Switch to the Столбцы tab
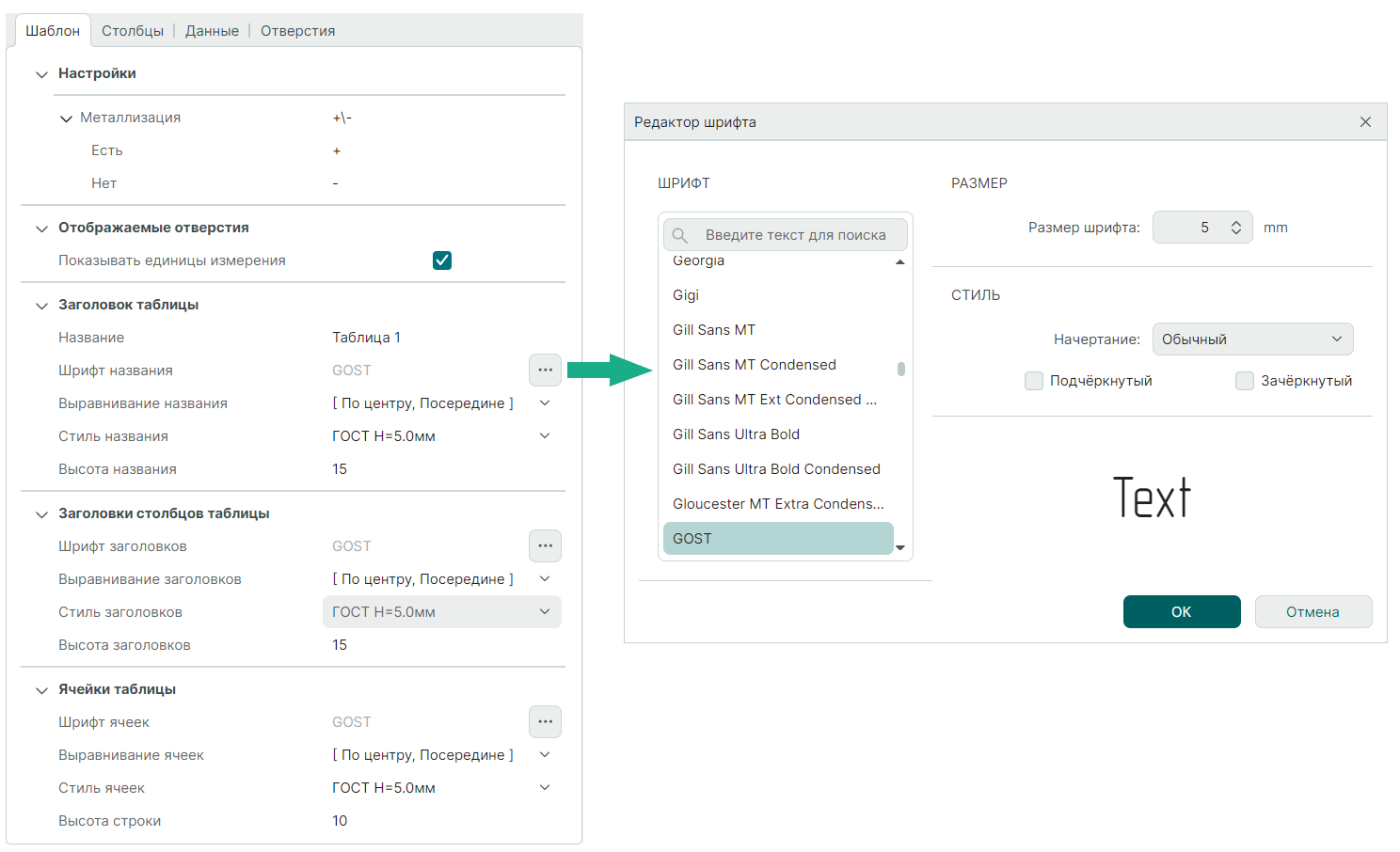This screenshot has height=852, width=1400. [133, 31]
